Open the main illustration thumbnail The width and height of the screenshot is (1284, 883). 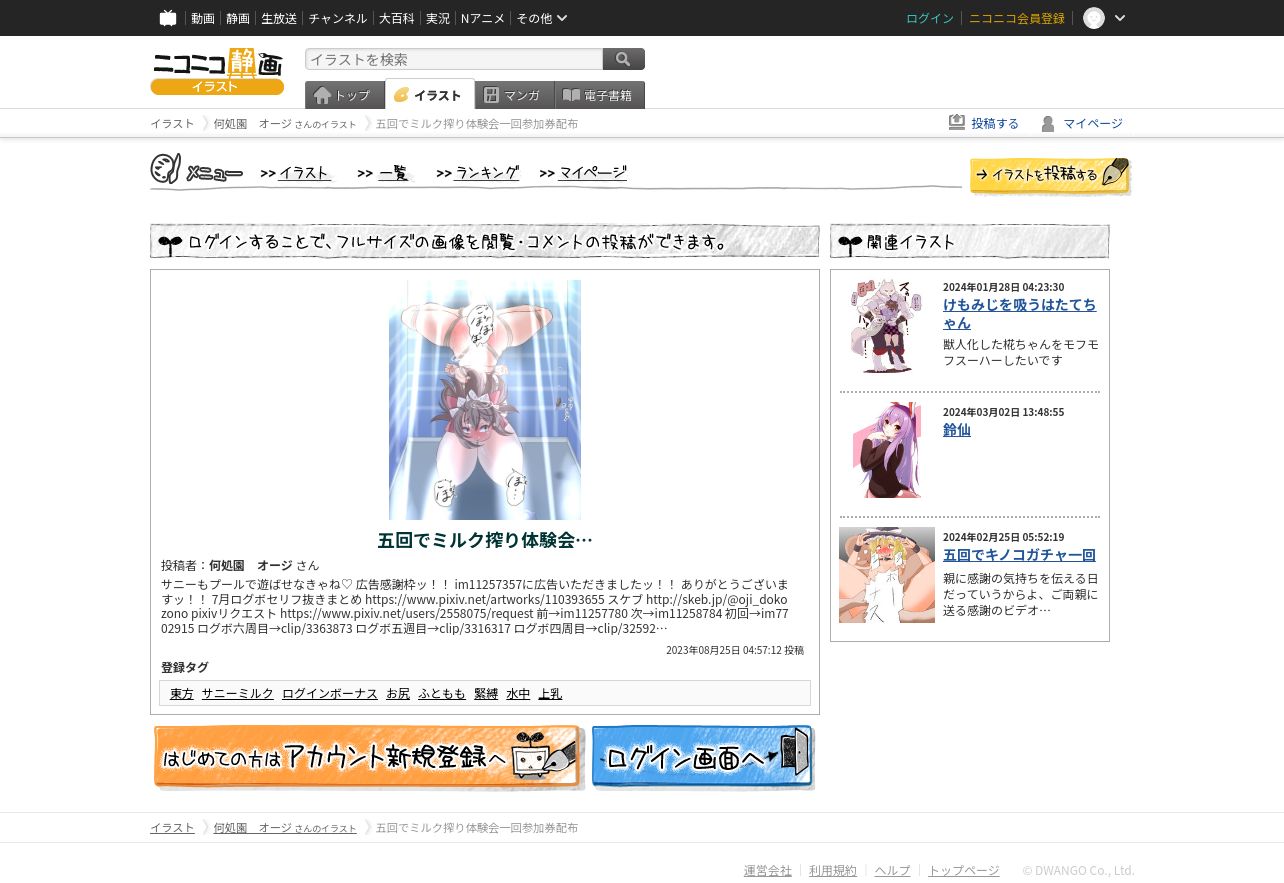point(485,400)
